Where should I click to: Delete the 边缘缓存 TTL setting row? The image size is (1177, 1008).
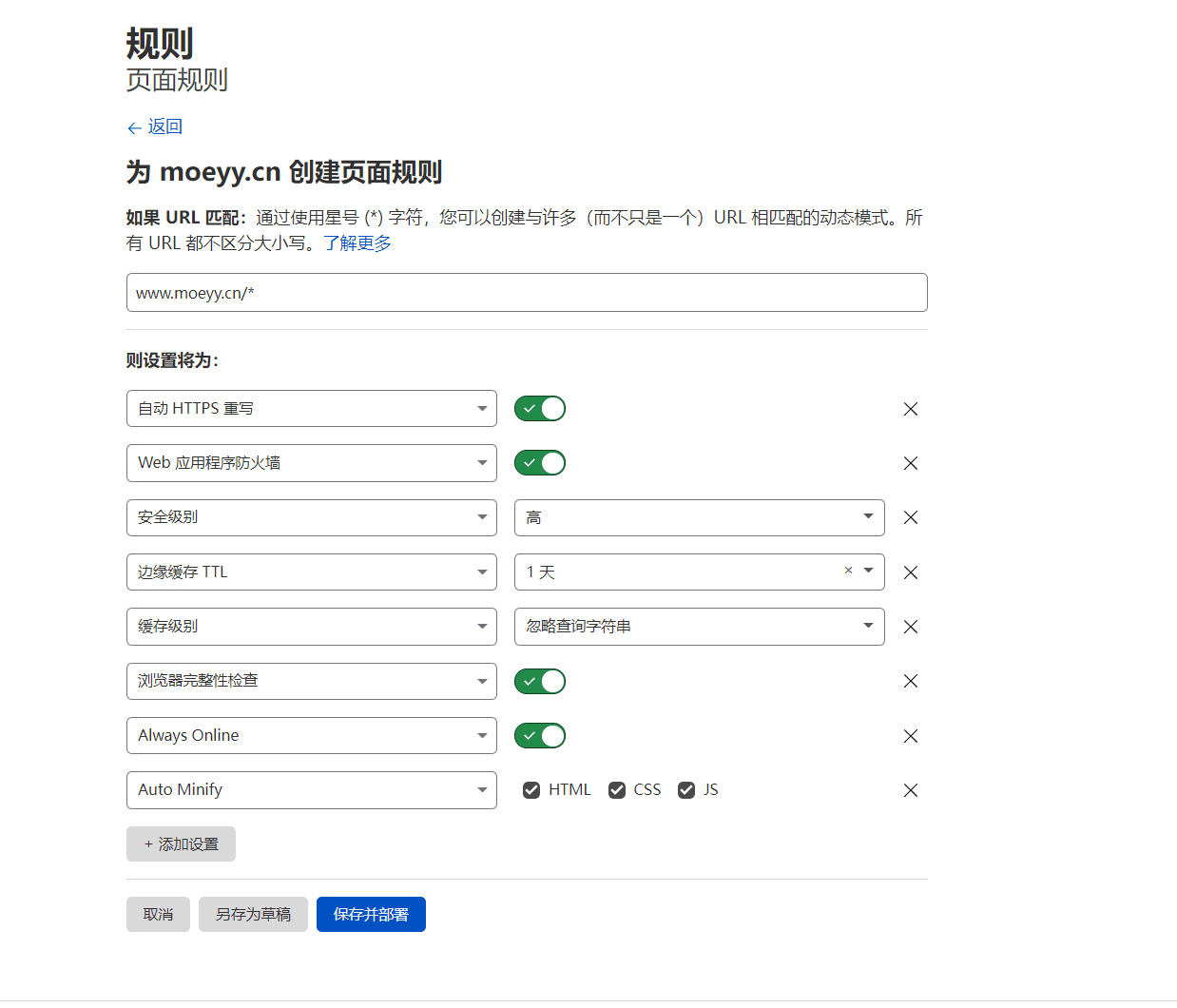(910, 572)
